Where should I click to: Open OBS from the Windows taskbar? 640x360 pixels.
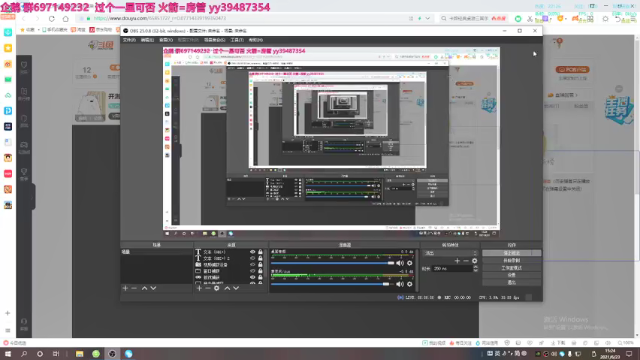[x=112, y=354]
